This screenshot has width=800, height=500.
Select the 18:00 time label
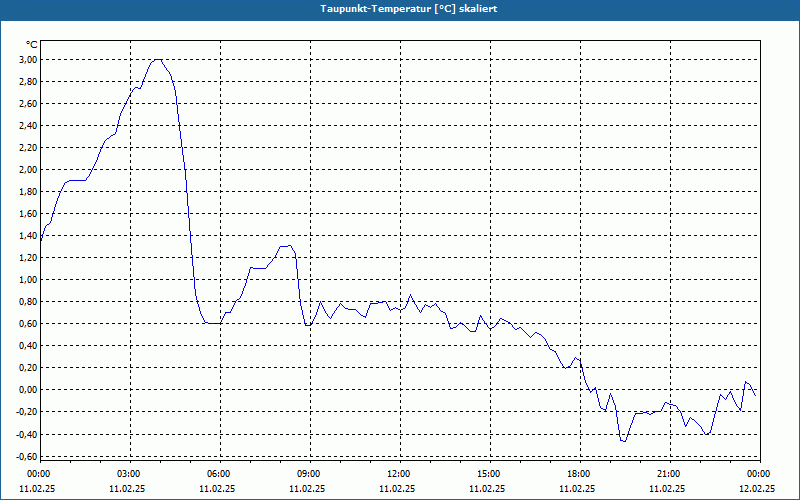click(581, 474)
